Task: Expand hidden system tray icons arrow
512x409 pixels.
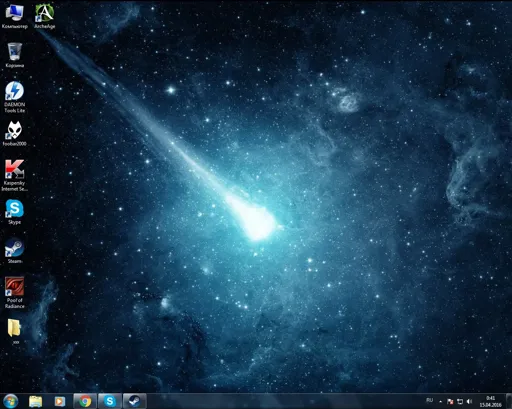Action: [440, 402]
